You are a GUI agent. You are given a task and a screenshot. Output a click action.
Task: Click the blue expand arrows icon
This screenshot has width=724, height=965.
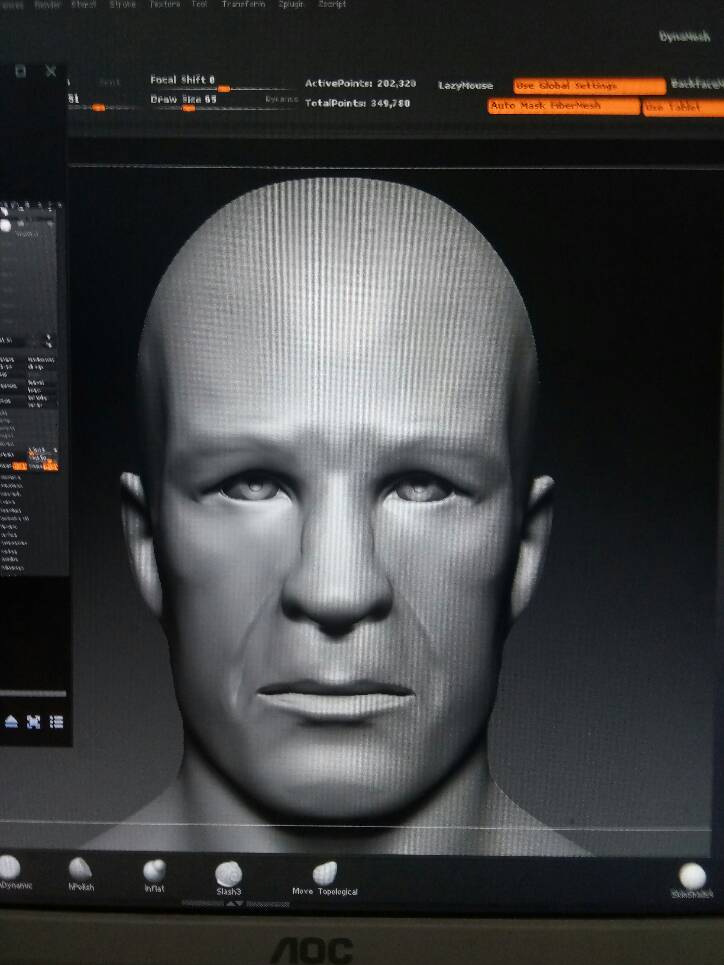[x=33, y=721]
